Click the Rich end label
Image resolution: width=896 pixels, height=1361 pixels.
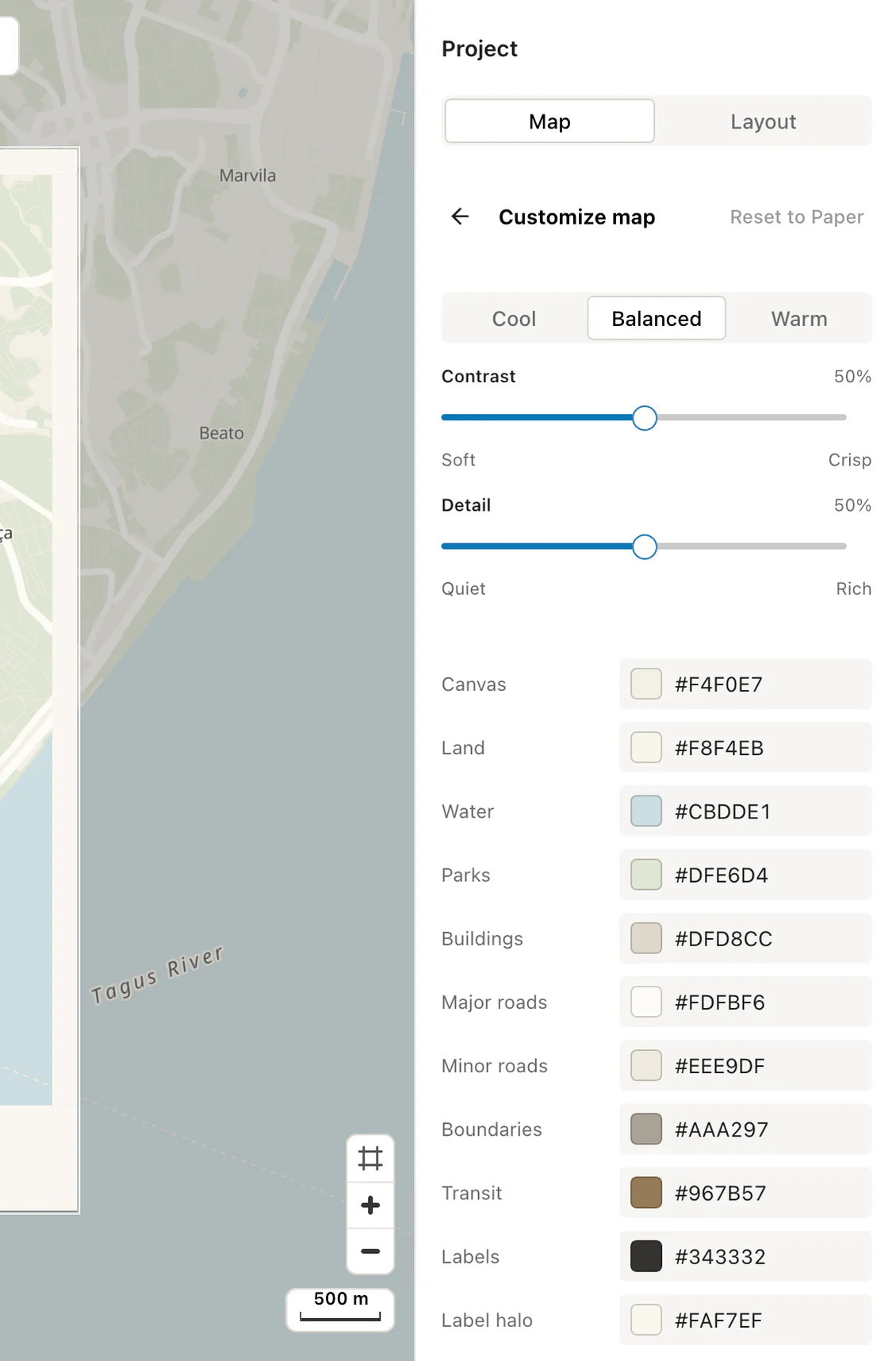[853, 588]
